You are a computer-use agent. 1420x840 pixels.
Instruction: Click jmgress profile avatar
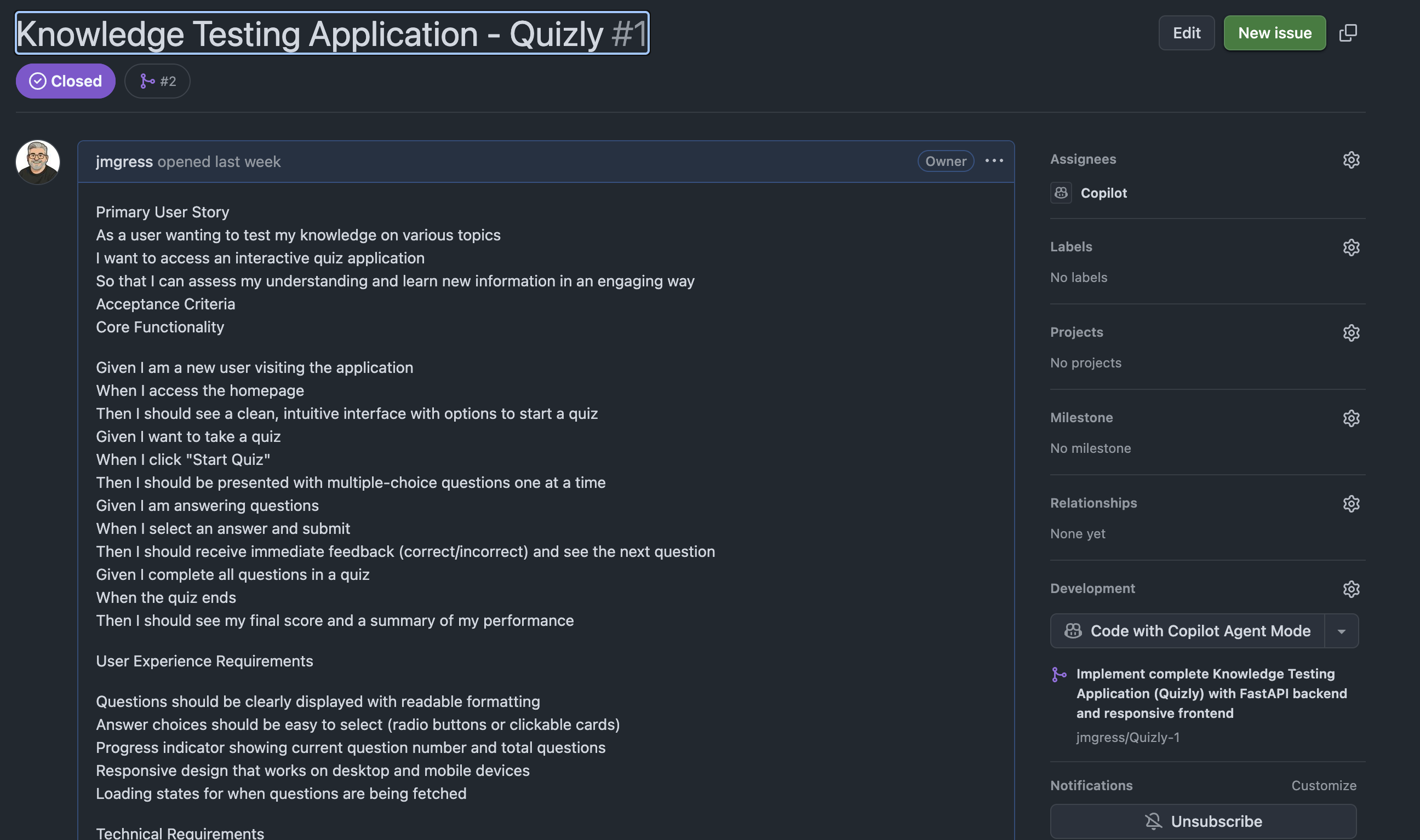point(37,163)
